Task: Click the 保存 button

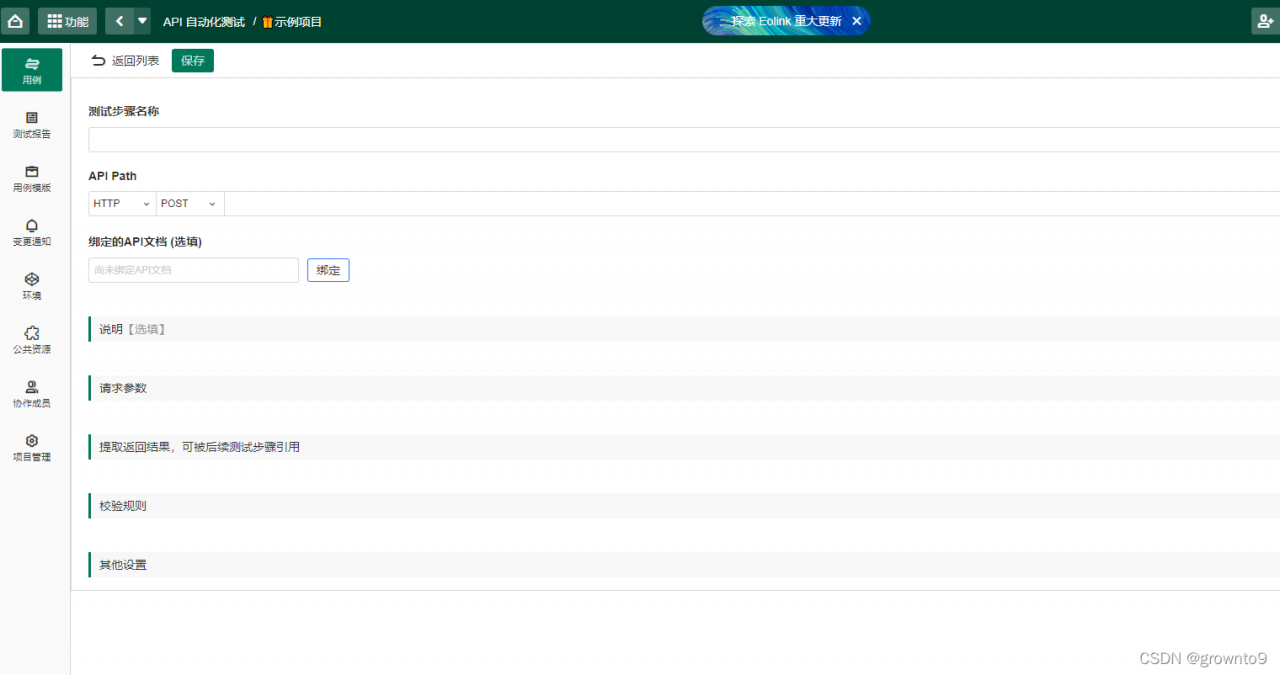Action: pos(193,61)
